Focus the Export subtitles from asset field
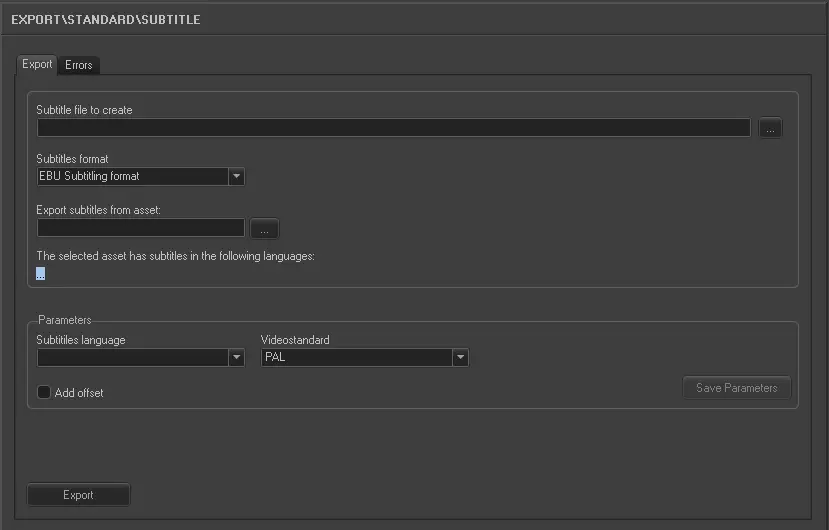 click(140, 228)
